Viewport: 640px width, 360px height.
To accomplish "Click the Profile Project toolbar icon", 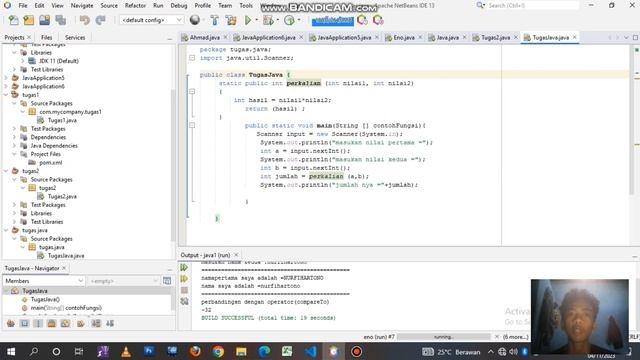I will coord(289,20).
